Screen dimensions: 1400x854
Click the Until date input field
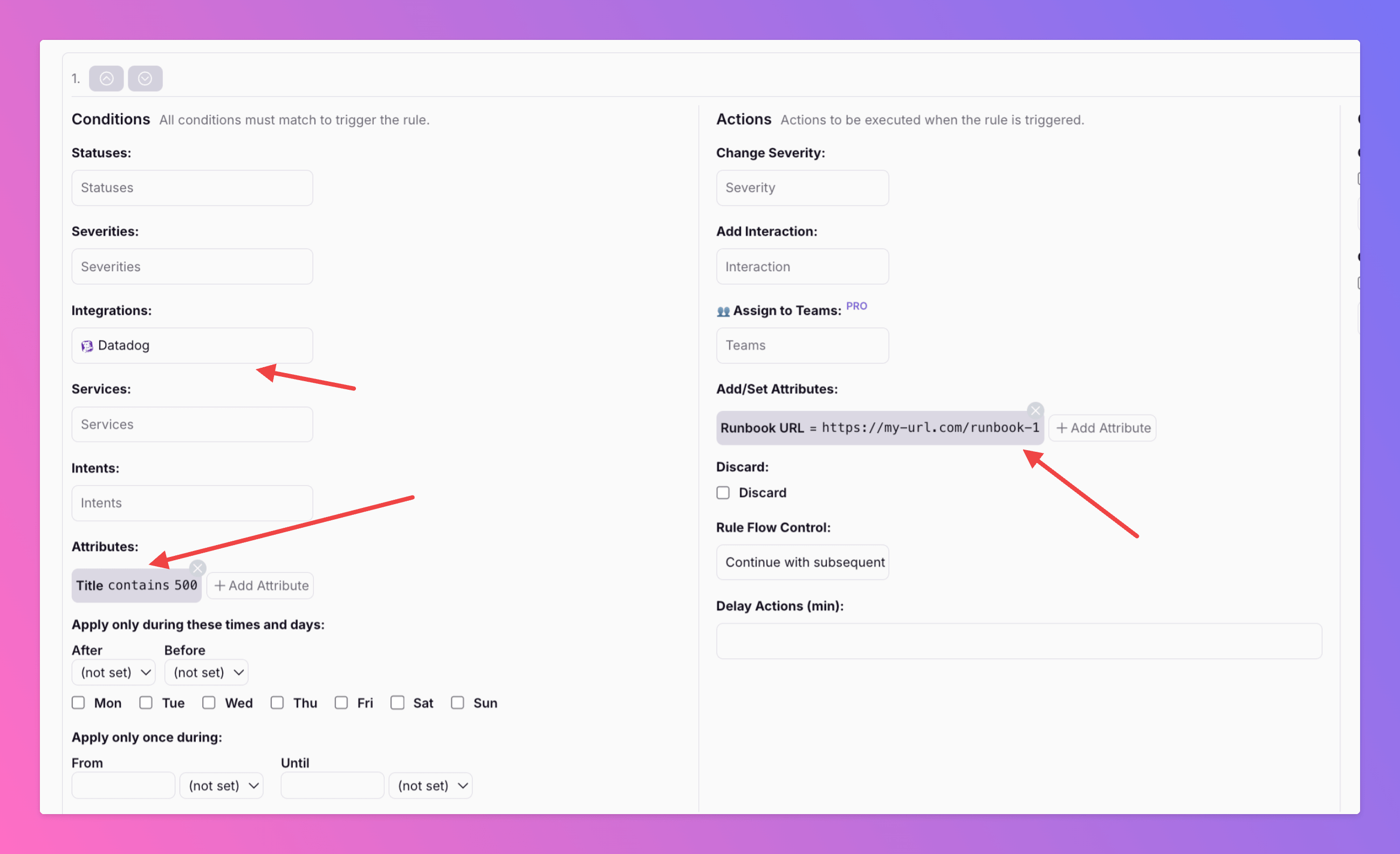pos(332,785)
